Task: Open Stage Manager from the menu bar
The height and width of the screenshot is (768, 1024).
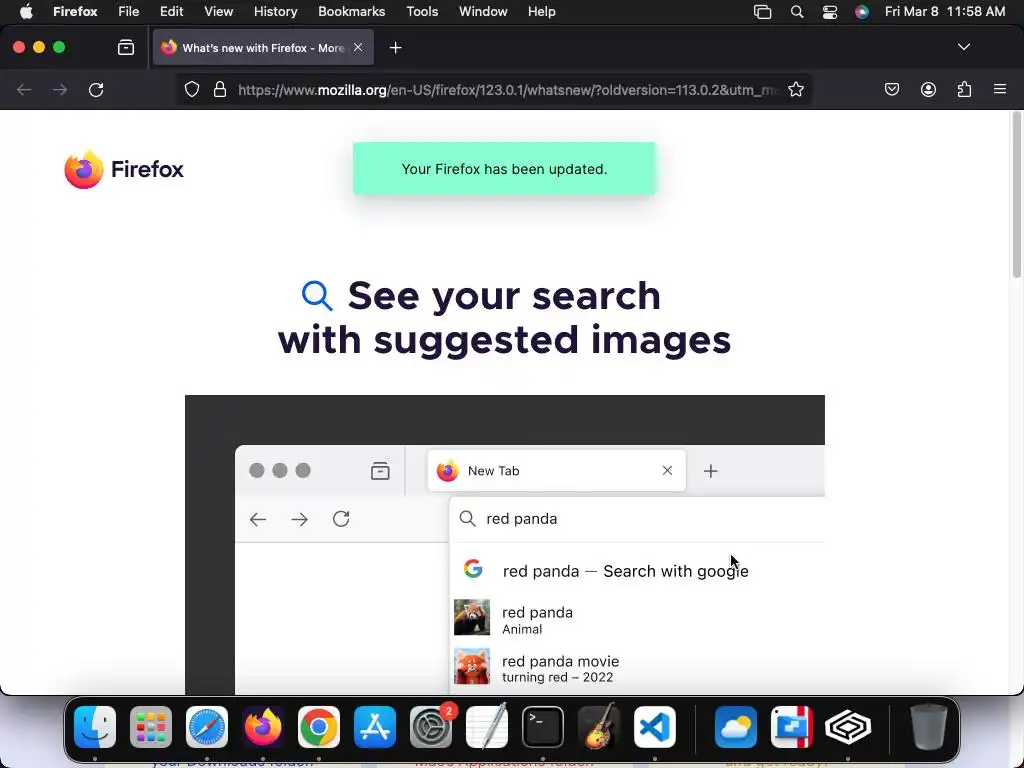Action: pos(762,12)
